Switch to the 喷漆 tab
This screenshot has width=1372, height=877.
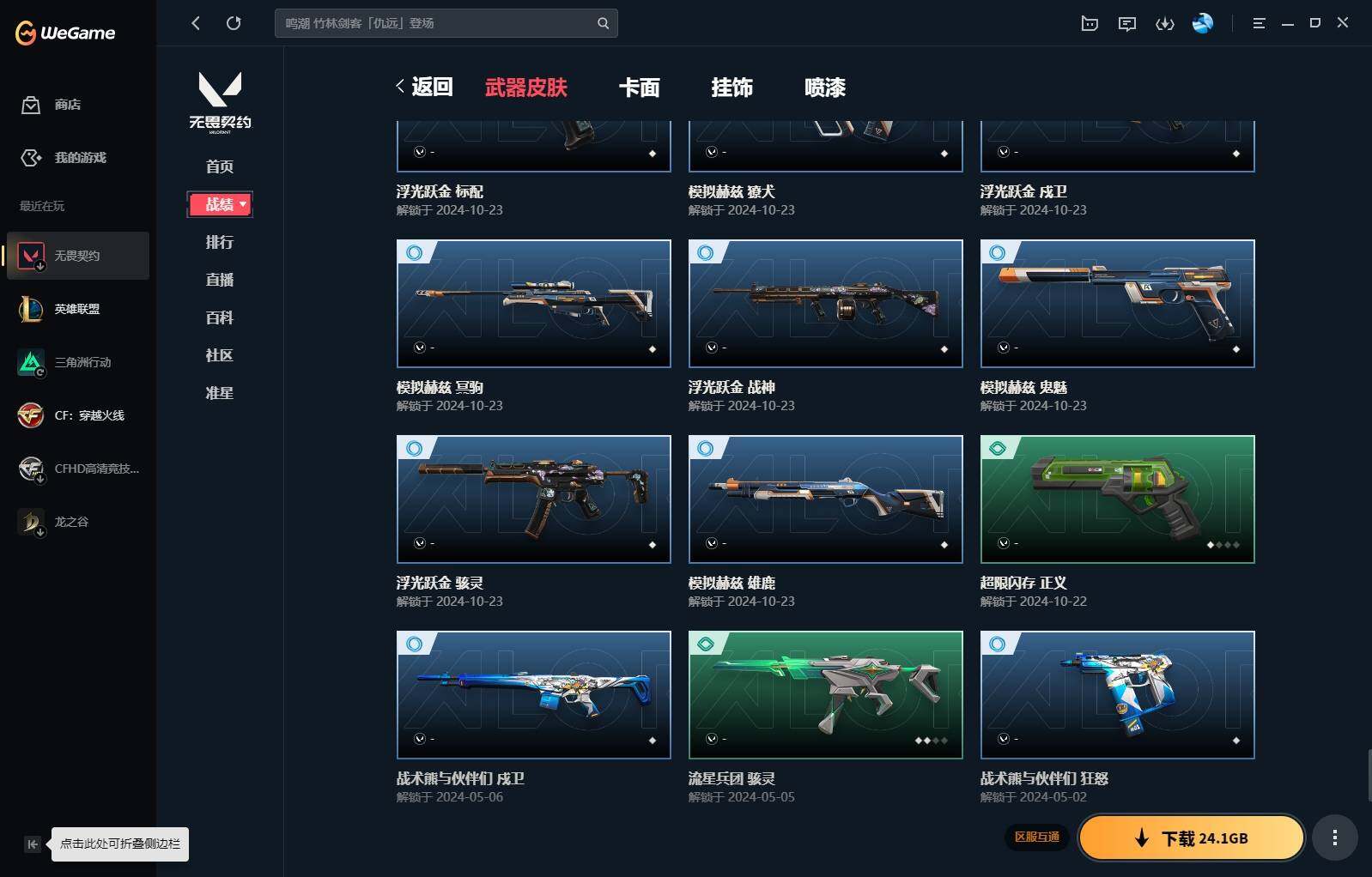pyautogui.click(x=825, y=88)
